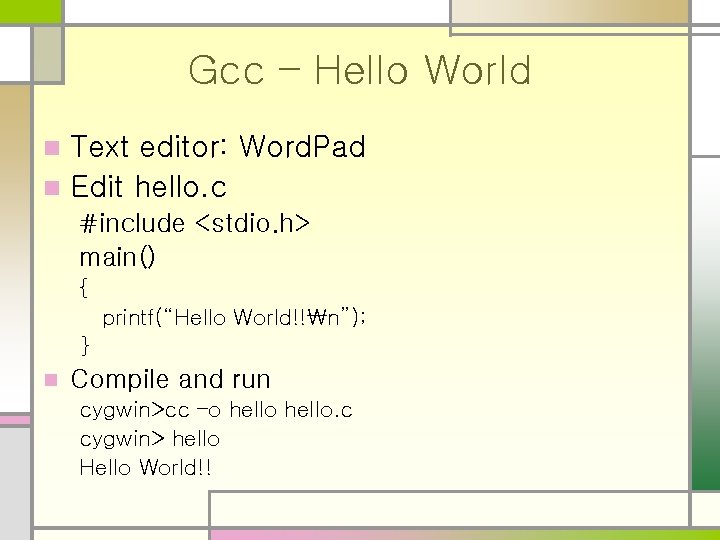Viewport: 720px width, 540px height.
Task: Click the closing curly brace line
Action: point(85,345)
